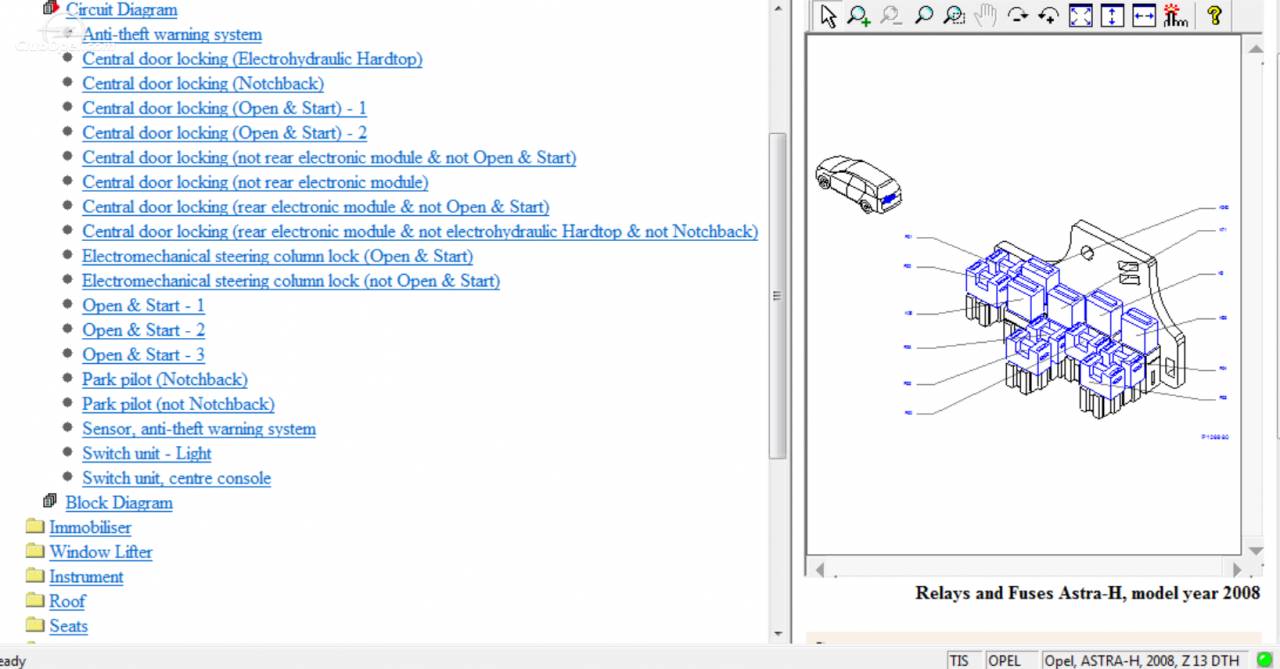Viewport: 1280px width, 669px height.
Task: Click the Relays and Fuses Astra-H heading
Action: 1087,593
